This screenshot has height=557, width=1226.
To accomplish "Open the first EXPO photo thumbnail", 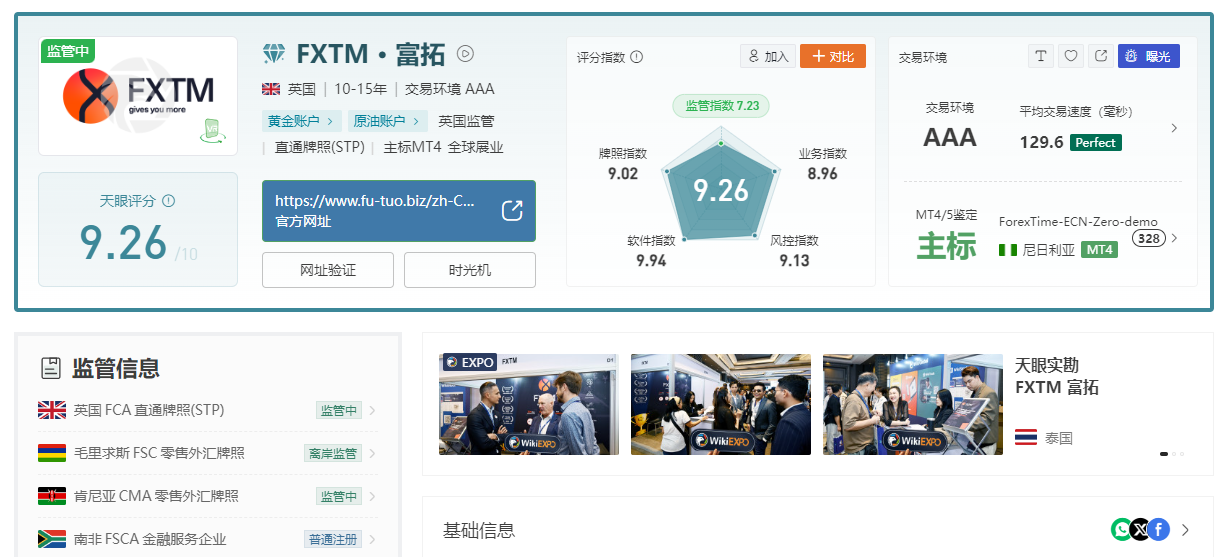I will 529,404.
